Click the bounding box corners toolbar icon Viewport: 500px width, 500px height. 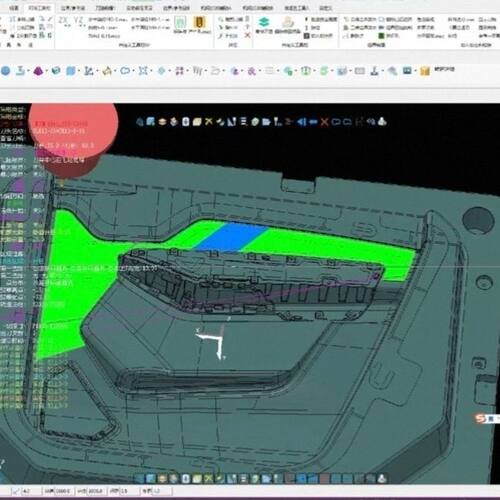point(143,71)
